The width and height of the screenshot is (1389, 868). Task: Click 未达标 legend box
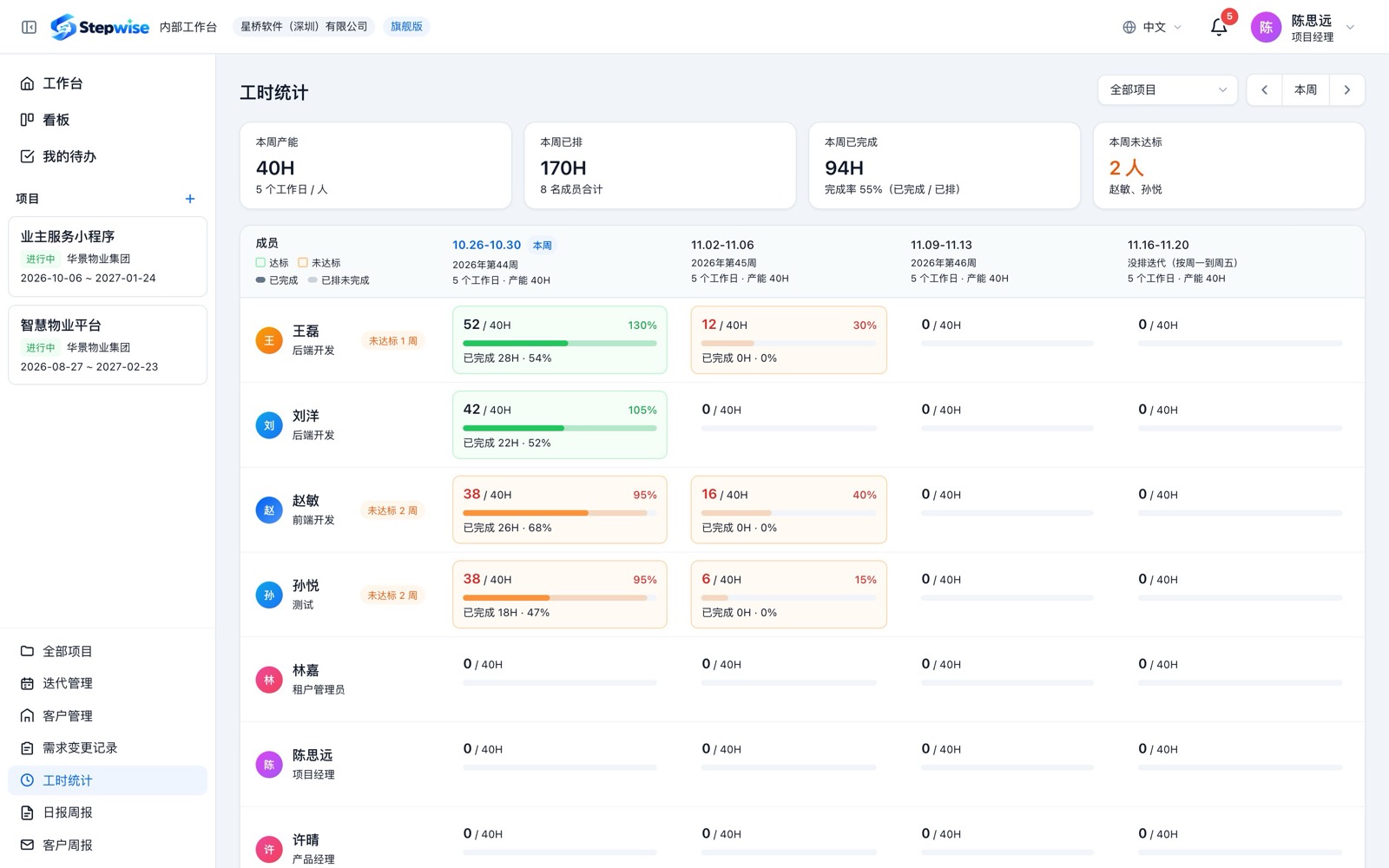click(303, 262)
